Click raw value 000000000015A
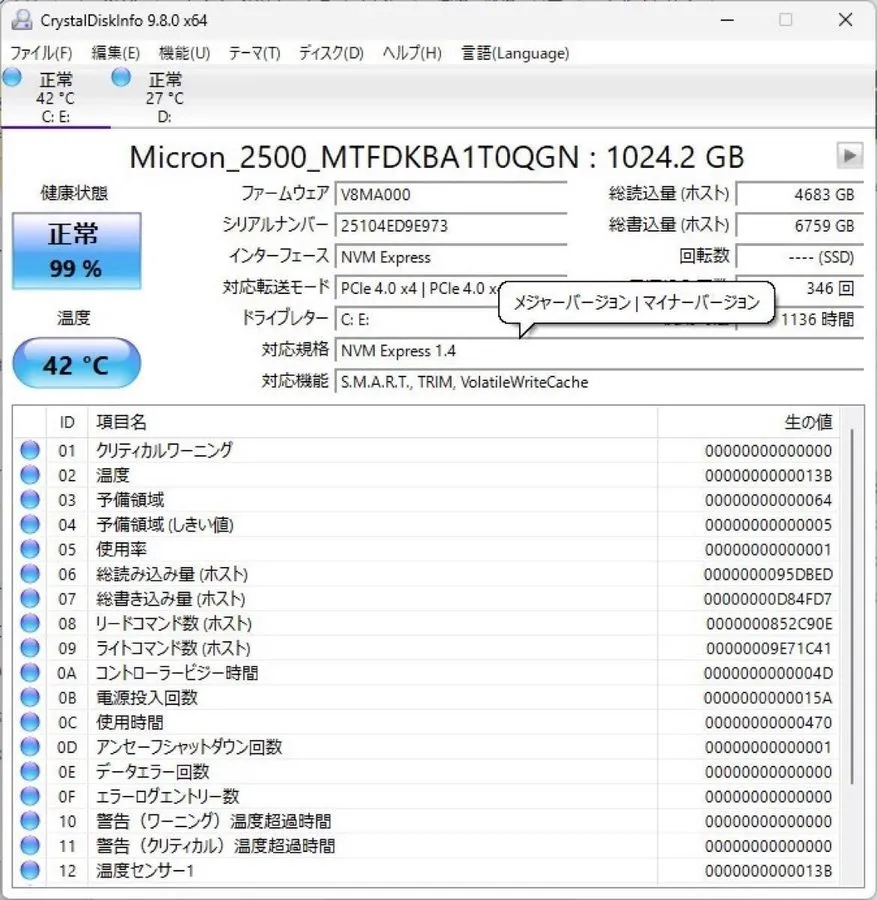The height and width of the screenshot is (900, 877). (768, 698)
